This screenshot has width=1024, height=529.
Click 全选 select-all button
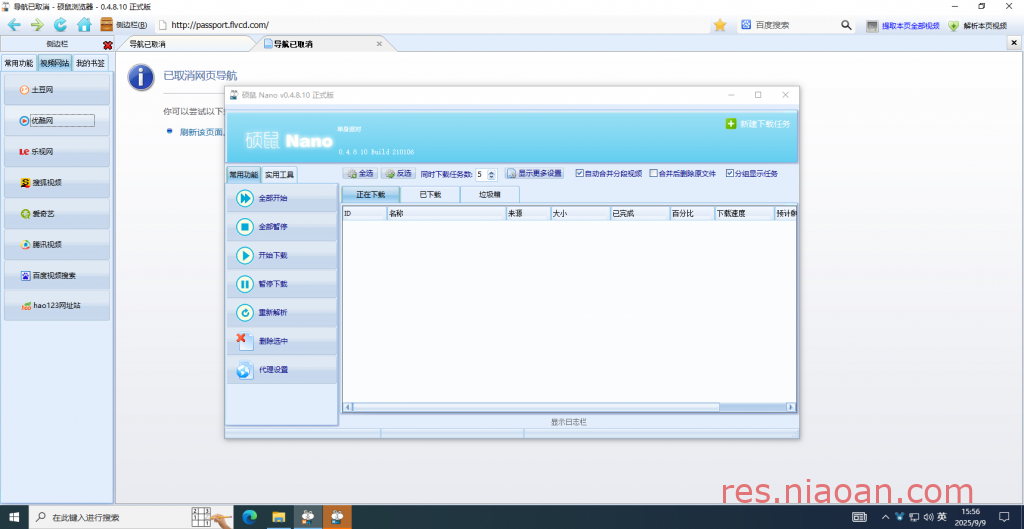click(x=360, y=174)
